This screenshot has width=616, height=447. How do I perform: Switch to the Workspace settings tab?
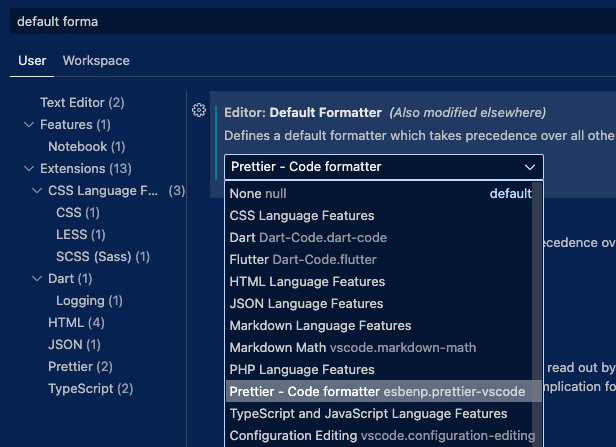(96, 60)
